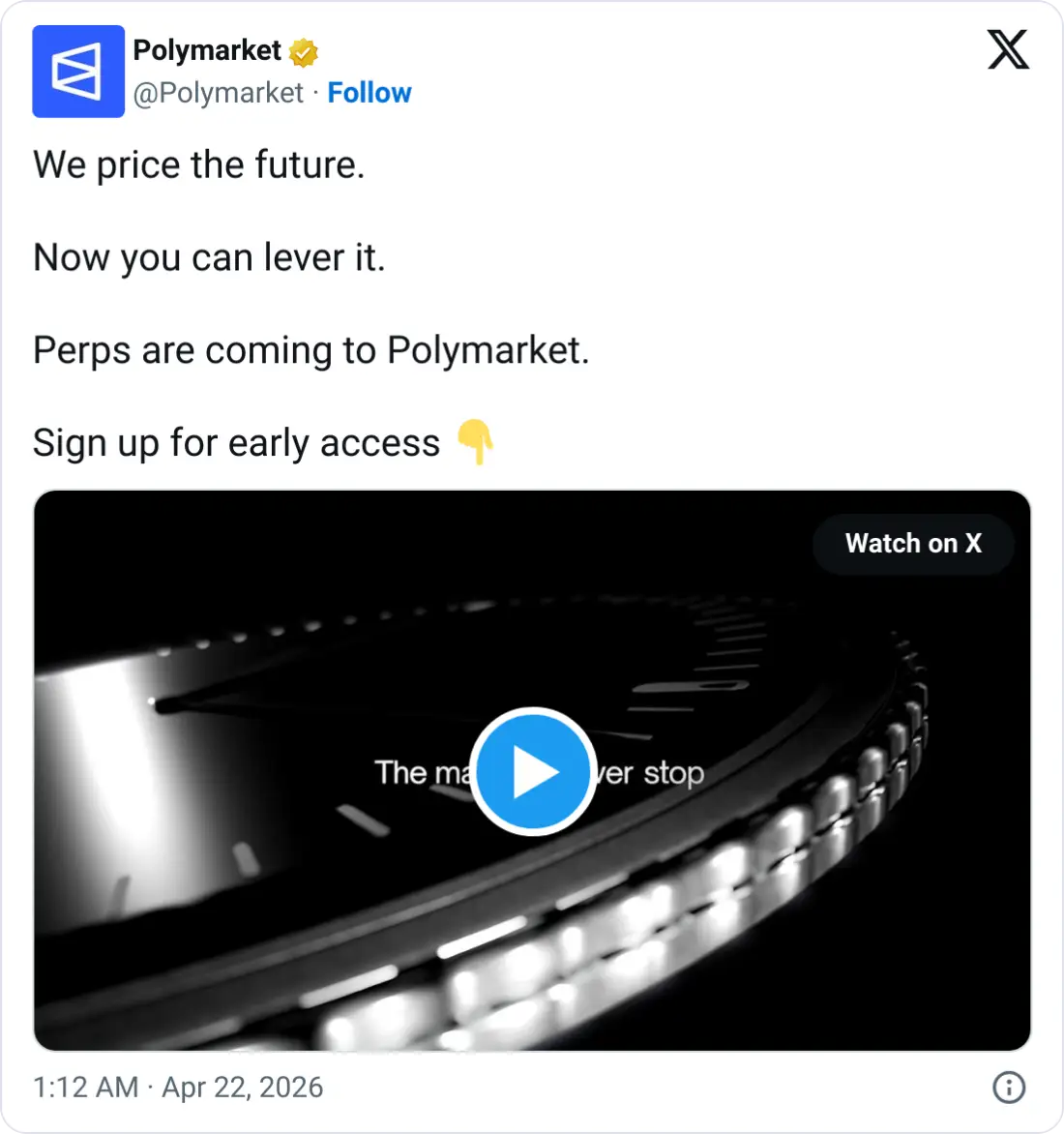The height and width of the screenshot is (1134, 1064).
Task: Click the word "stop" in video caption
Action: (674, 773)
